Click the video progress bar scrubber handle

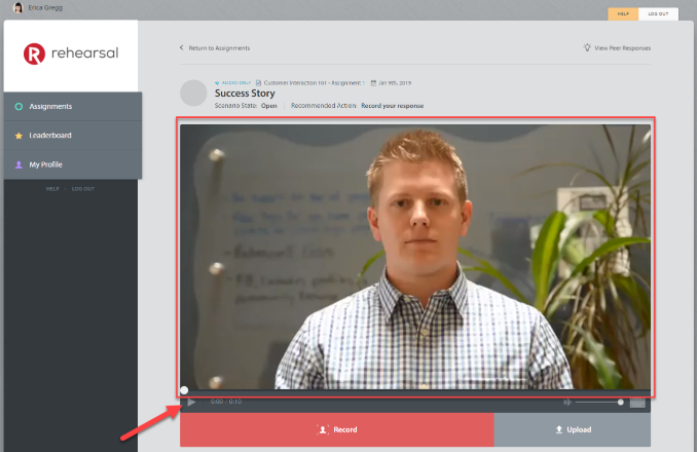click(x=184, y=391)
